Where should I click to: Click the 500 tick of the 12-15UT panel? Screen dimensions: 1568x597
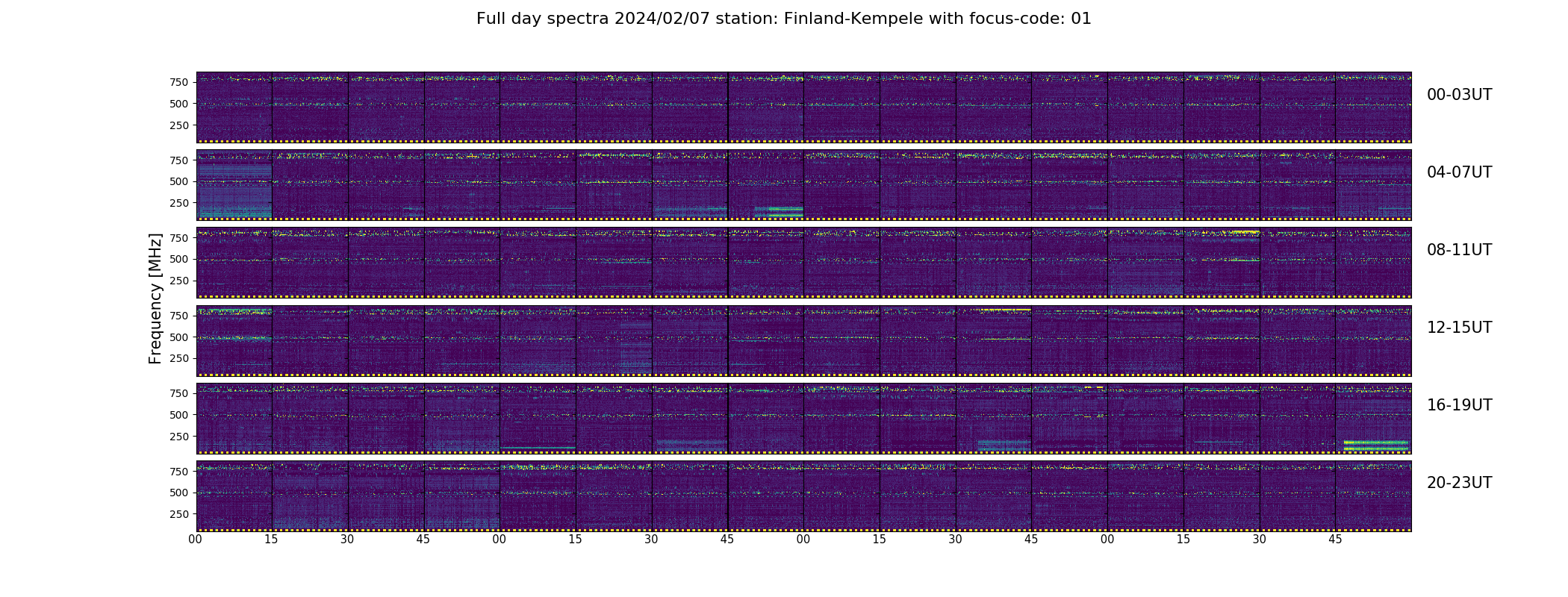[x=179, y=337]
